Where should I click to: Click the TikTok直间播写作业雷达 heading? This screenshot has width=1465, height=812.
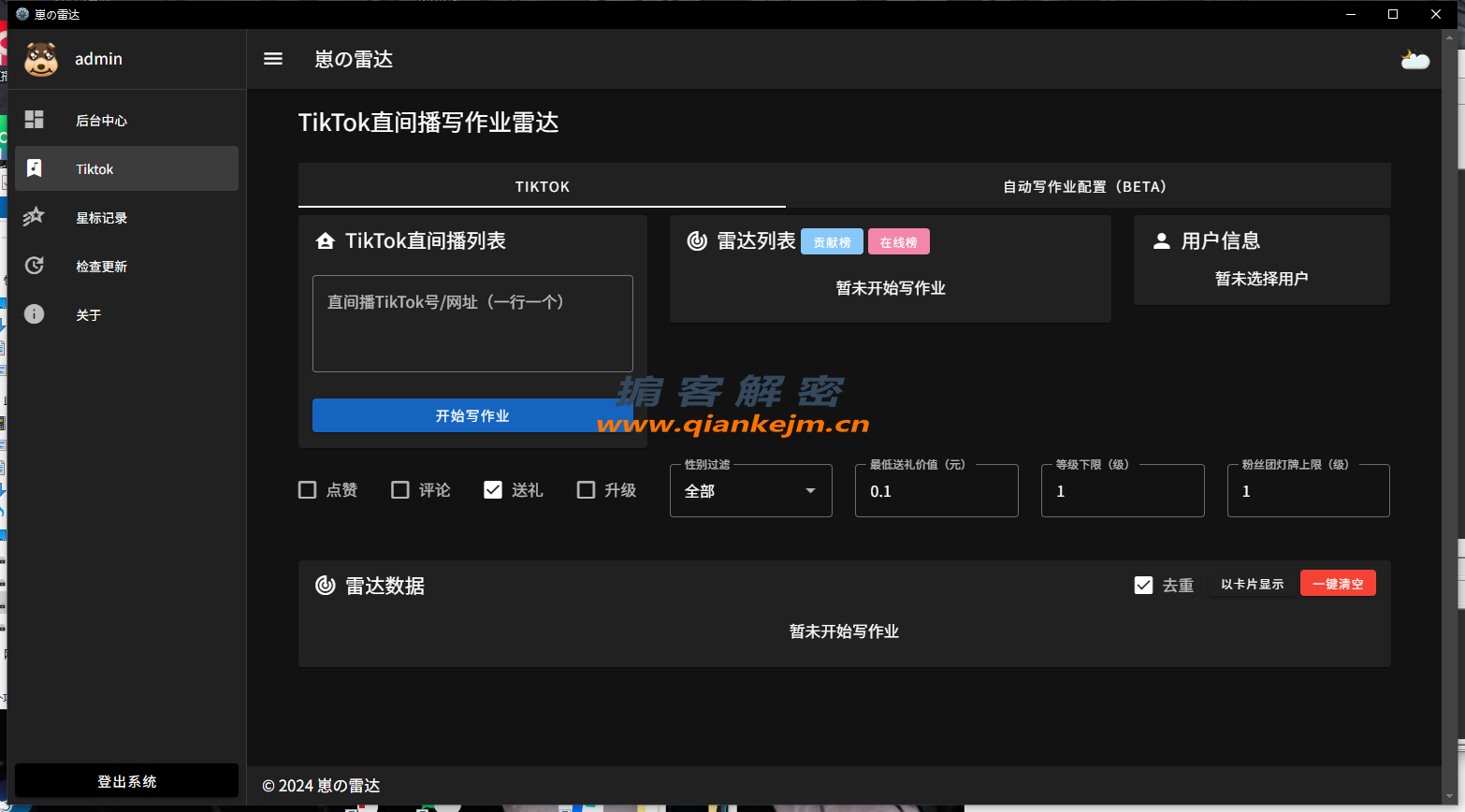(428, 123)
